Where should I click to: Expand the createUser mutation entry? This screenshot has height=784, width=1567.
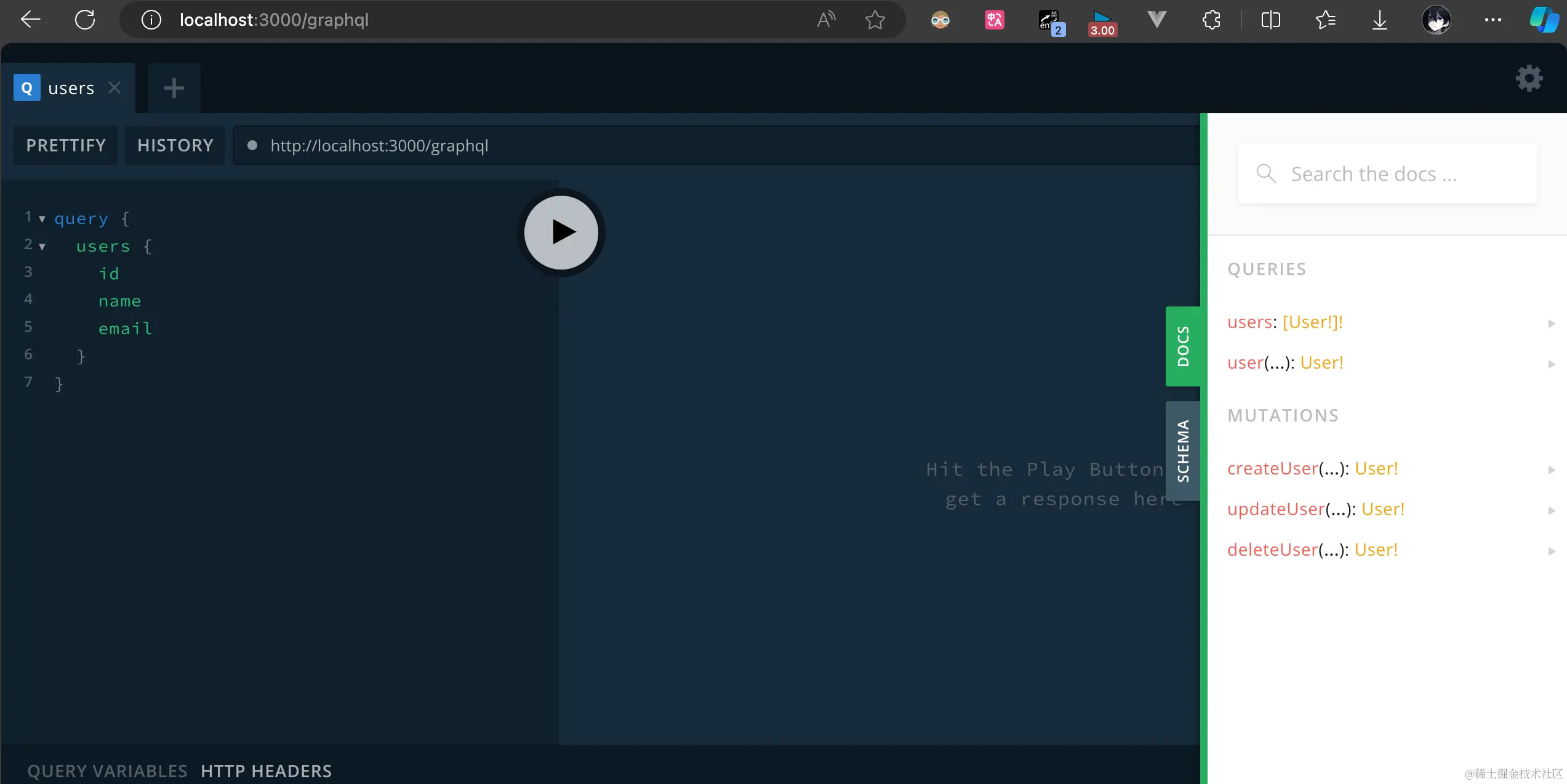[x=1312, y=469]
